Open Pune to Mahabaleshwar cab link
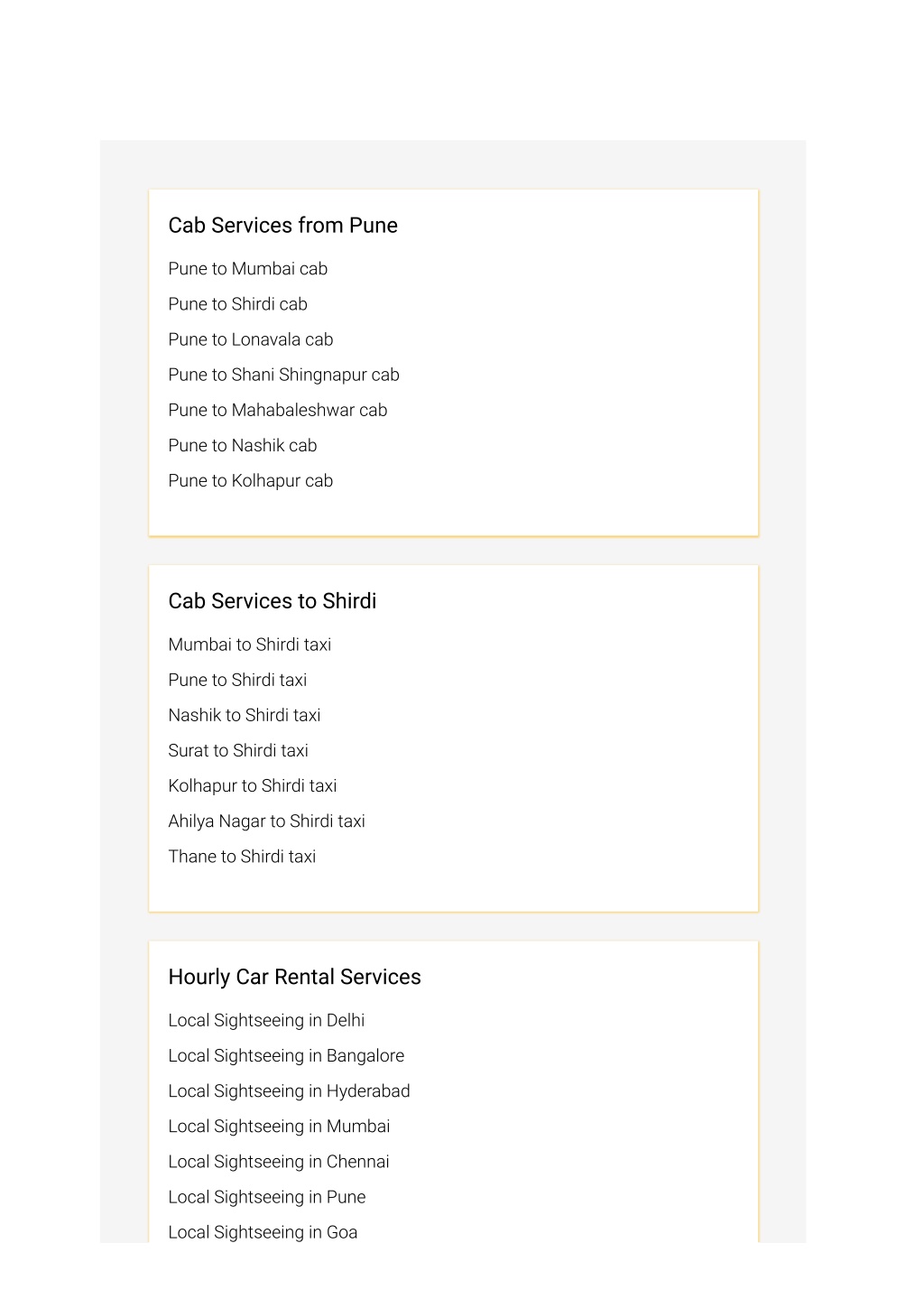Screen dimensions: 924x1308 pos(277,410)
